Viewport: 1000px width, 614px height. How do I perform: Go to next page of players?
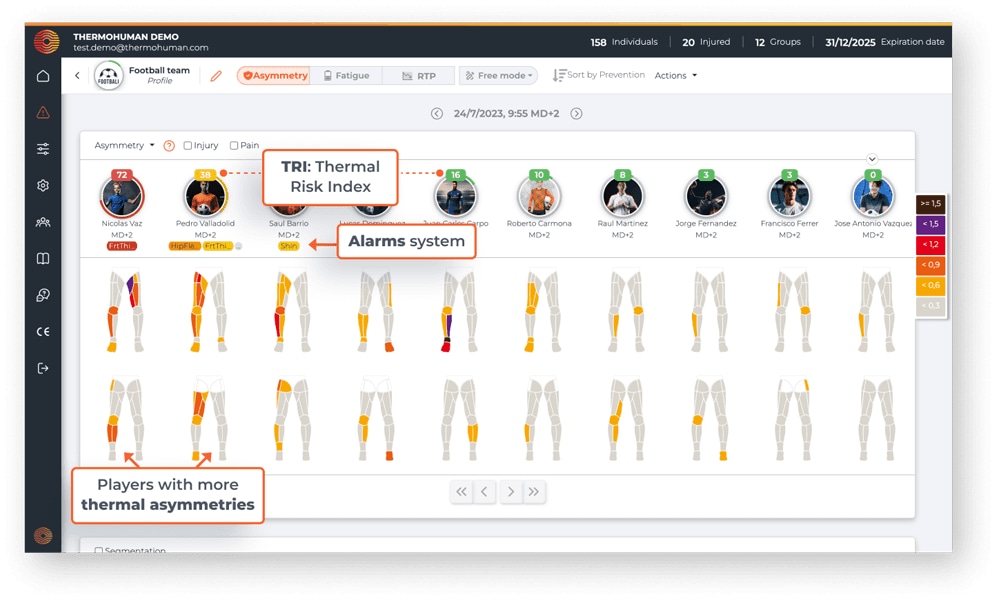[510, 492]
